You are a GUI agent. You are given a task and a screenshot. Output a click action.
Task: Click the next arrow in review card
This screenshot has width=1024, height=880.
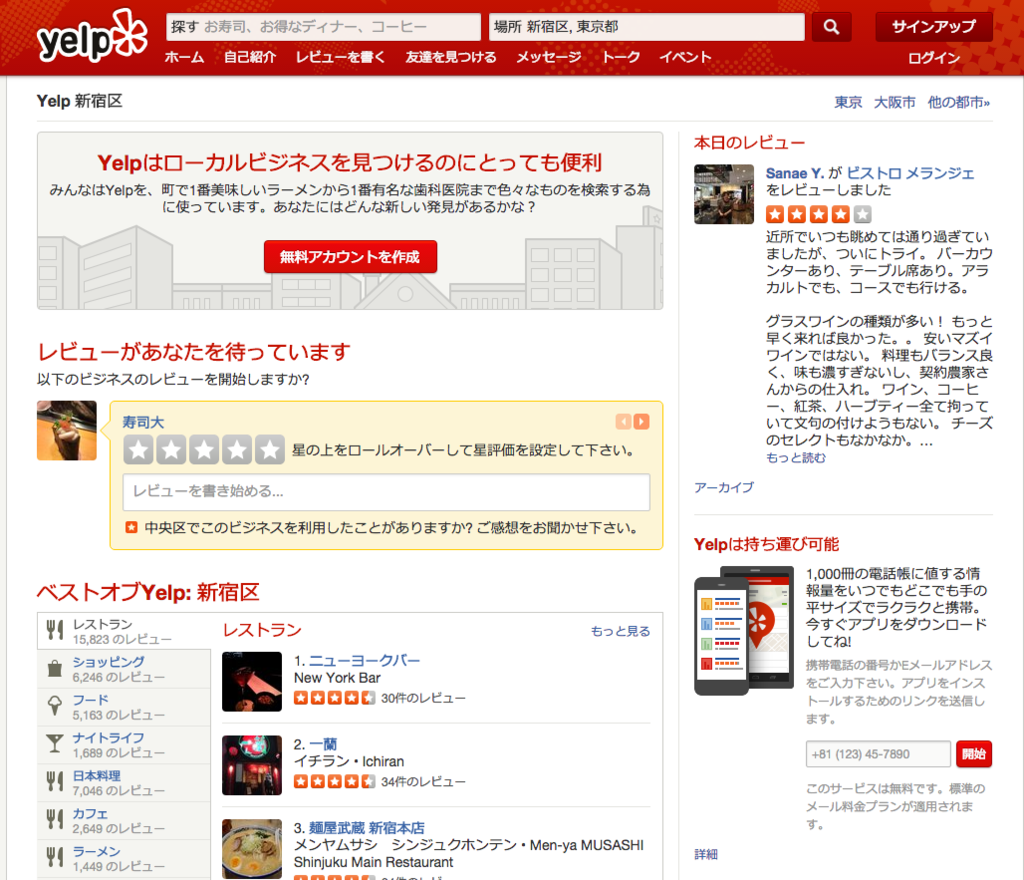(642, 422)
